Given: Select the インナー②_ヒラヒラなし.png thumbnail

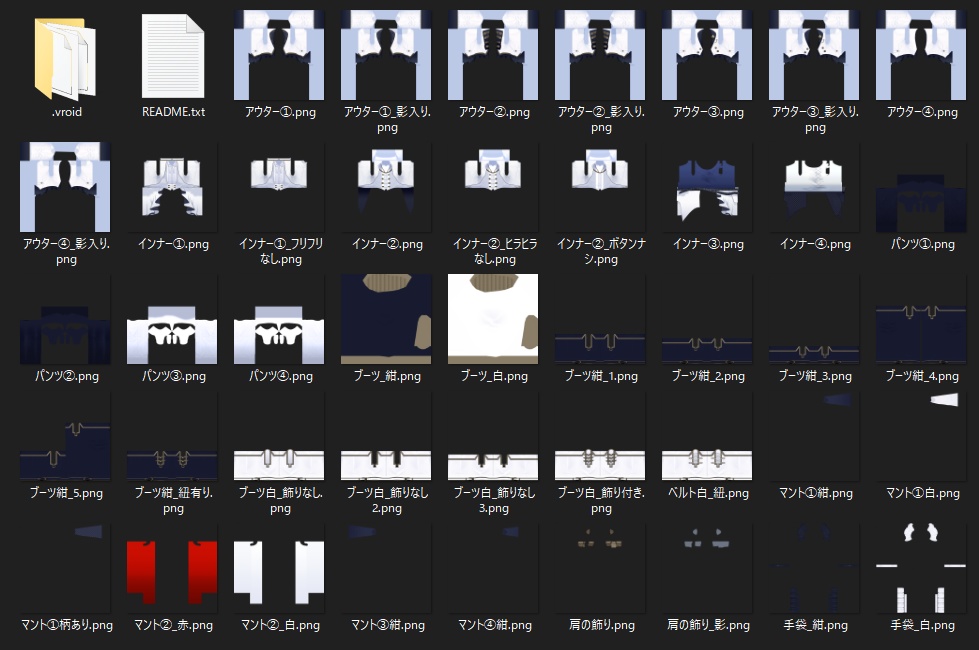Looking at the screenshot, I should [x=493, y=187].
